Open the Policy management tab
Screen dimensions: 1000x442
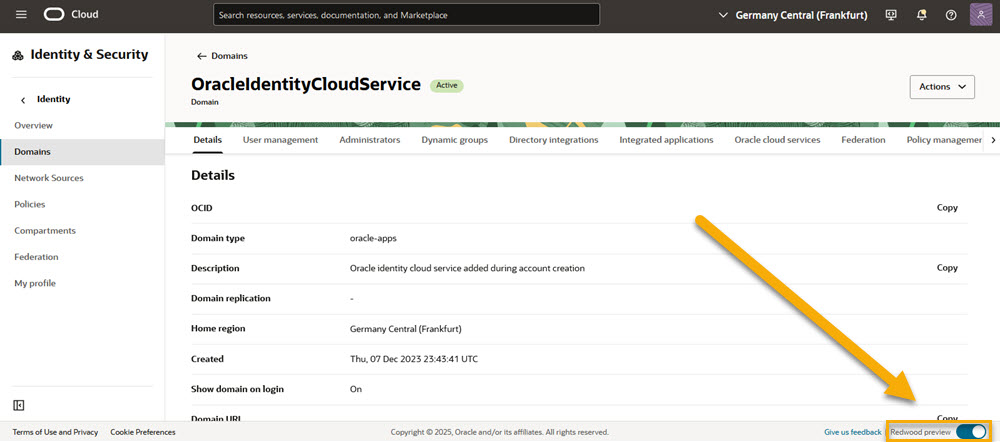pos(944,140)
